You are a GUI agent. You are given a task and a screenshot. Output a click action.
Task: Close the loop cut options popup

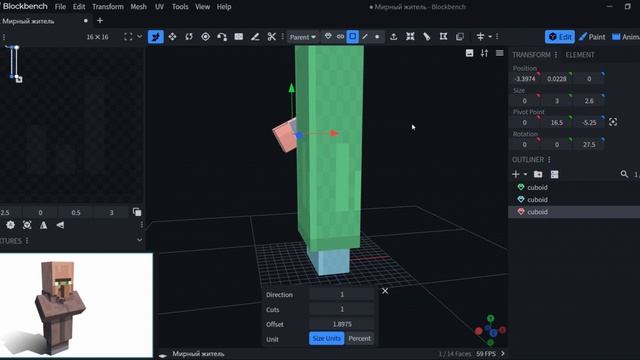coord(385,291)
